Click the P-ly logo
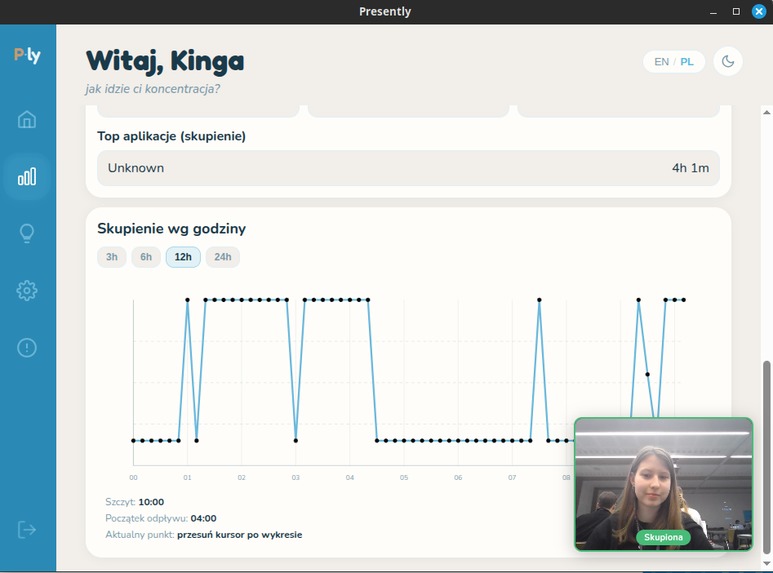The image size is (773, 573). coord(27,55)
